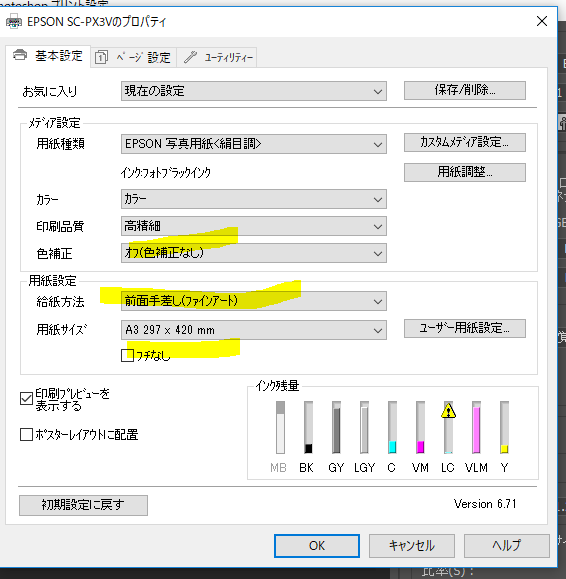Uncheck 印刷プレビューを表示する checkbox
Screen dimensions: 566x579
26,398
